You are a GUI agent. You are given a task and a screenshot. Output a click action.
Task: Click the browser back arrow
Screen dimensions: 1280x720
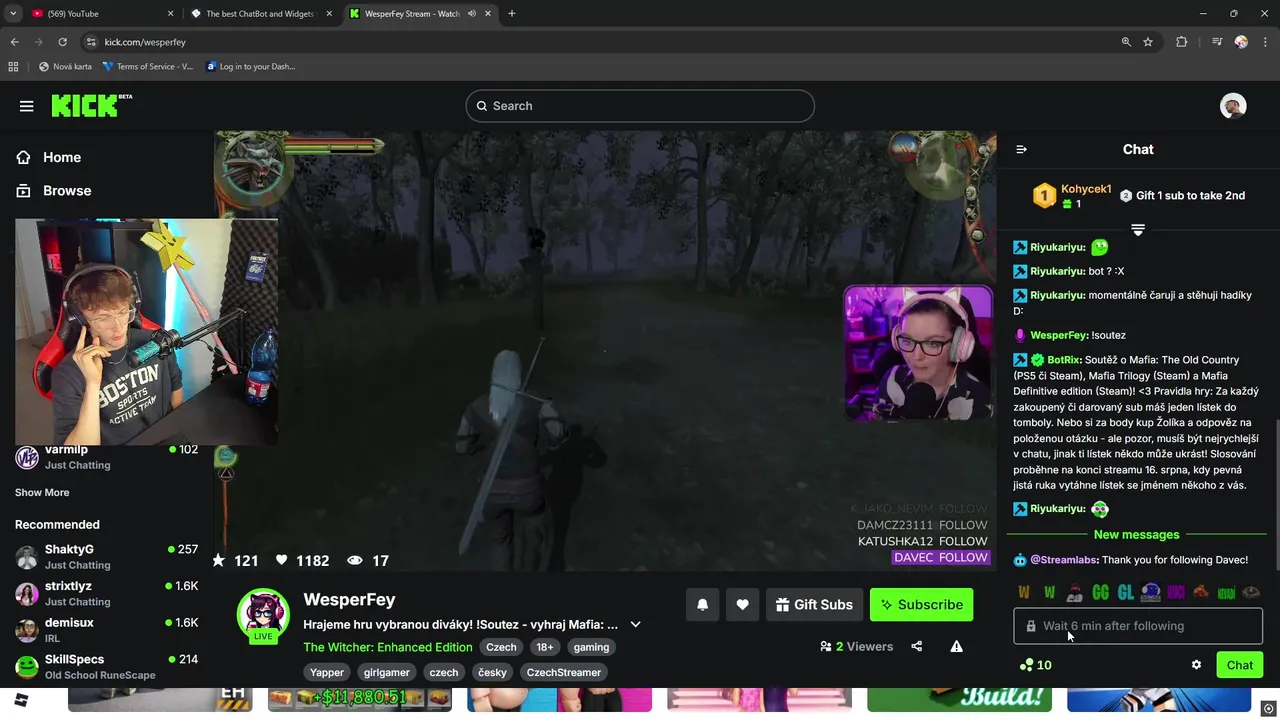tap(14, 42)
